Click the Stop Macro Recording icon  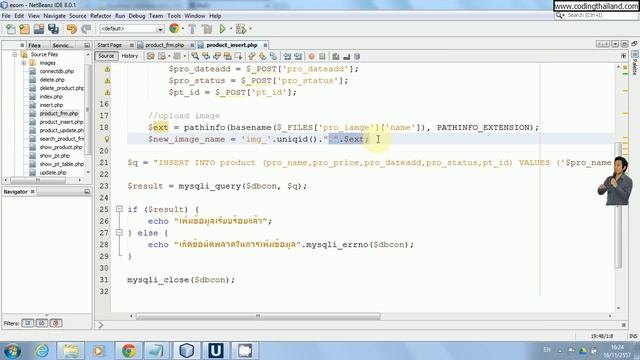click(322, 56)
